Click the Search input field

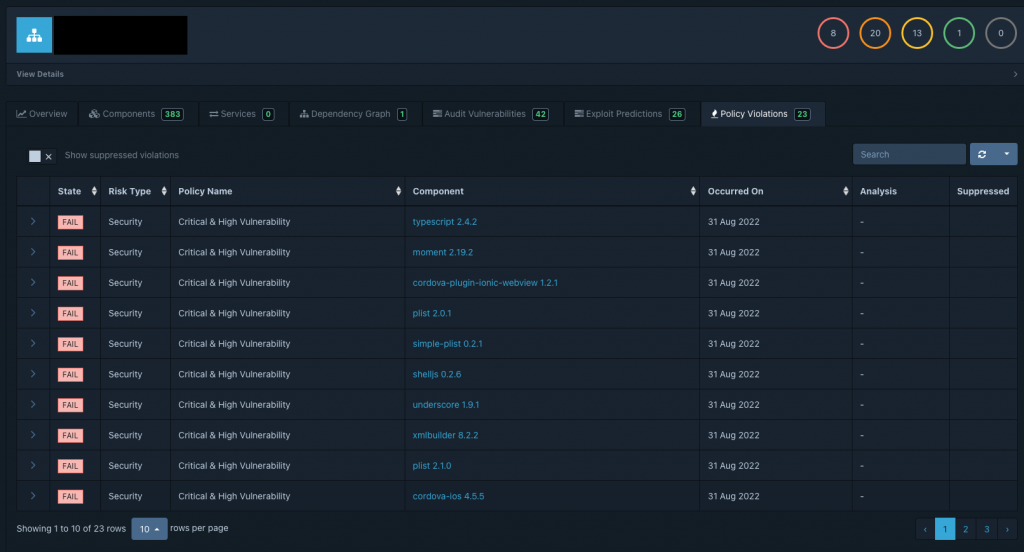pyautogui.click(x=909, y=154)
